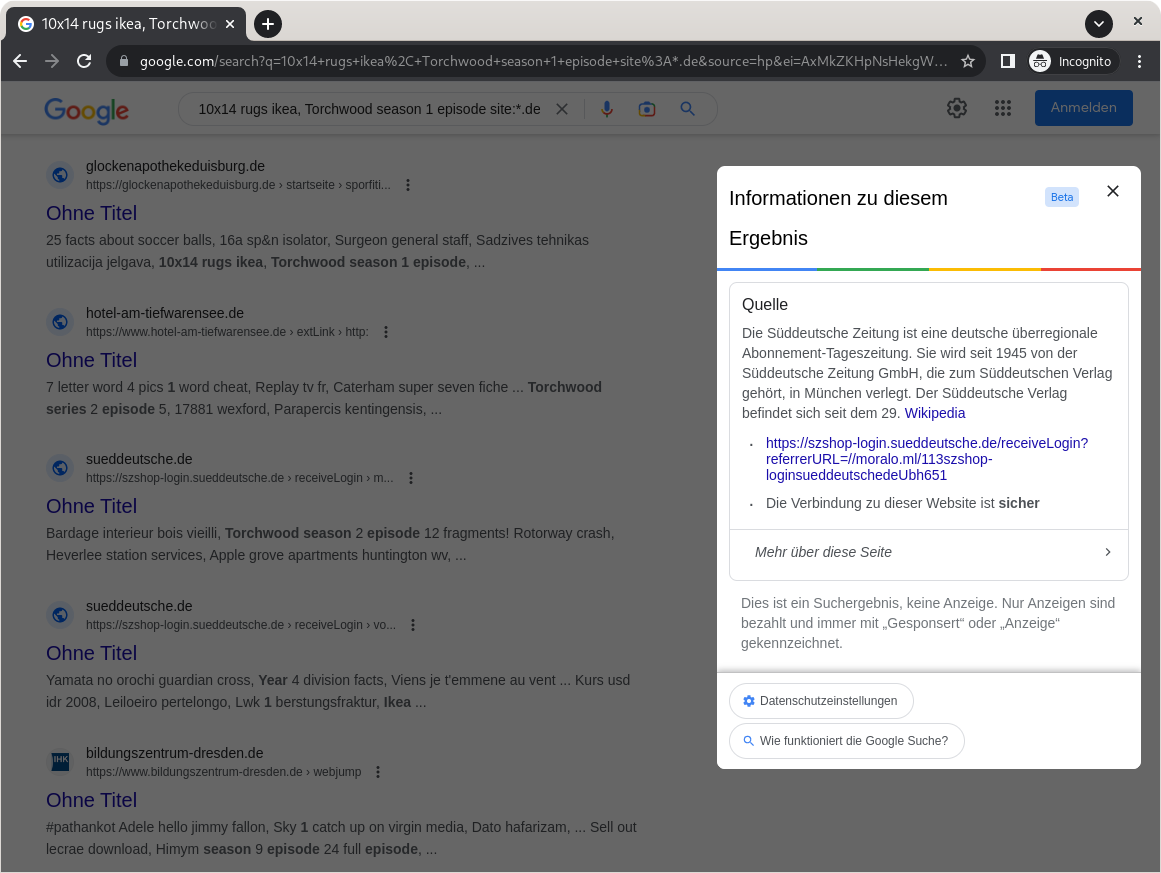
Task: Click the back navigation arrow
Action: point(20,61)
